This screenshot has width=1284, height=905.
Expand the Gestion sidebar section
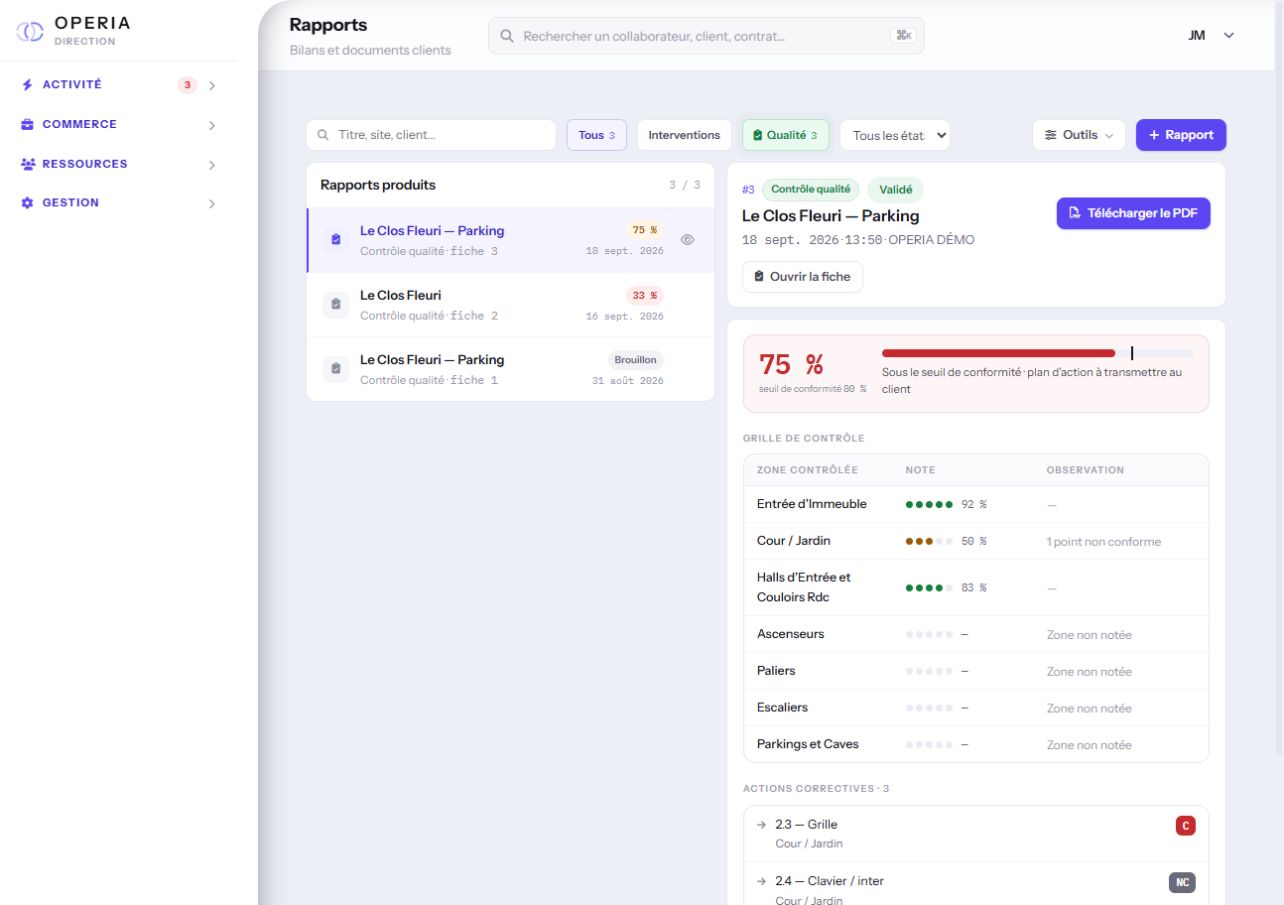212,204
